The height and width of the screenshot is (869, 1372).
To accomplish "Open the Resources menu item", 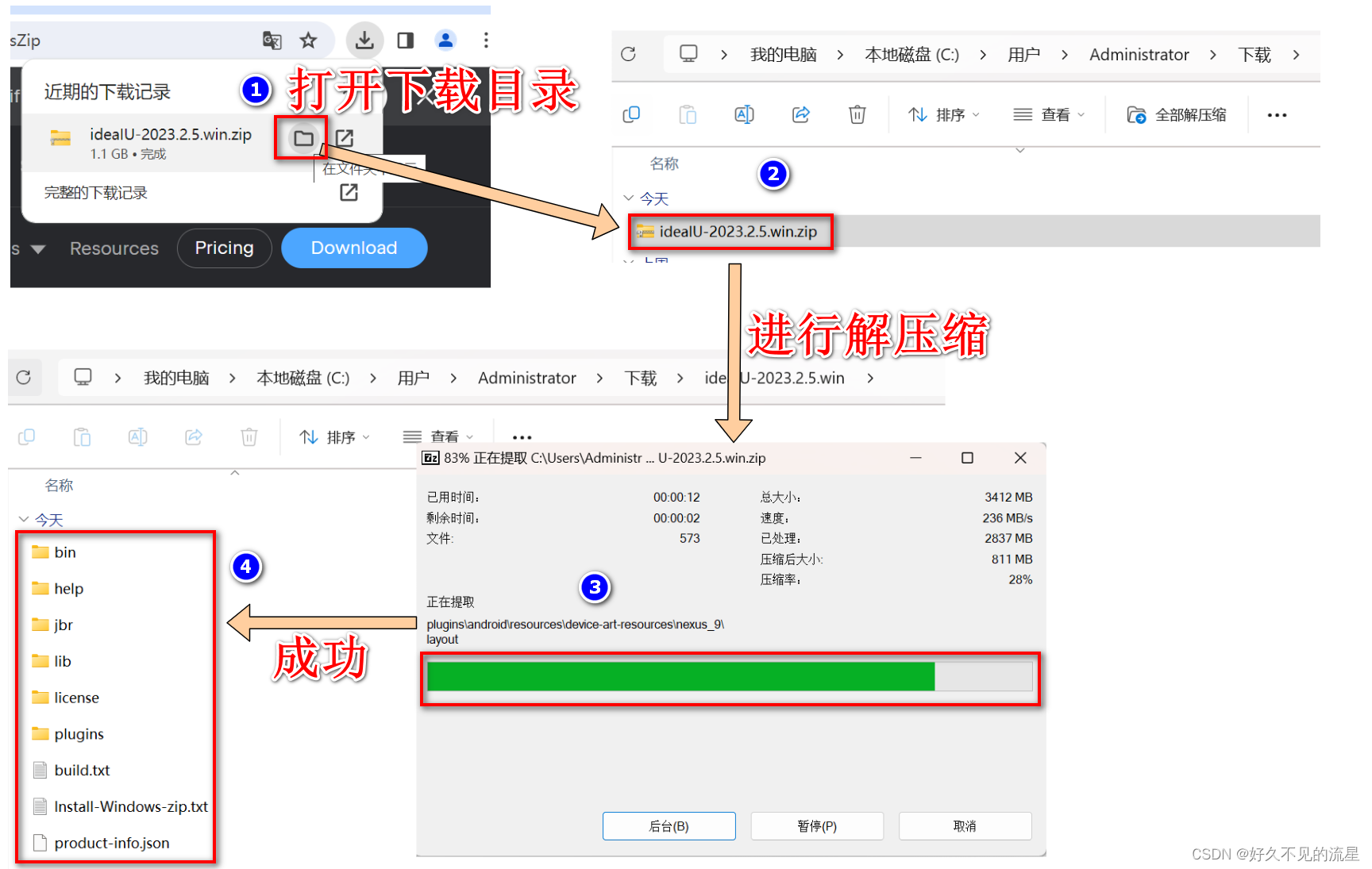I will [x=114, y=249].
